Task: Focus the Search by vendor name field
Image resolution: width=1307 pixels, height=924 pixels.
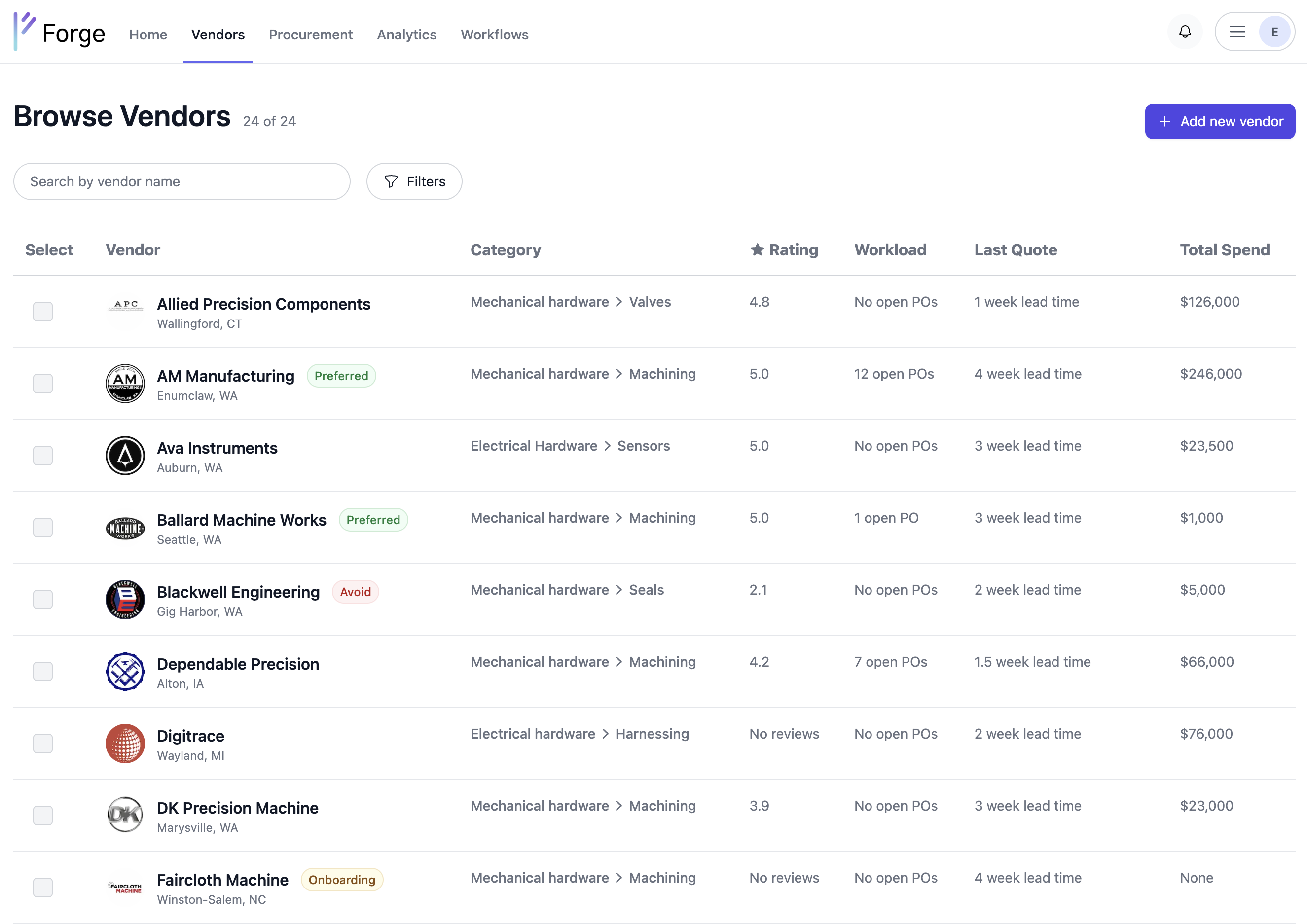Action: pyautogui.click(x=182, y=181)
